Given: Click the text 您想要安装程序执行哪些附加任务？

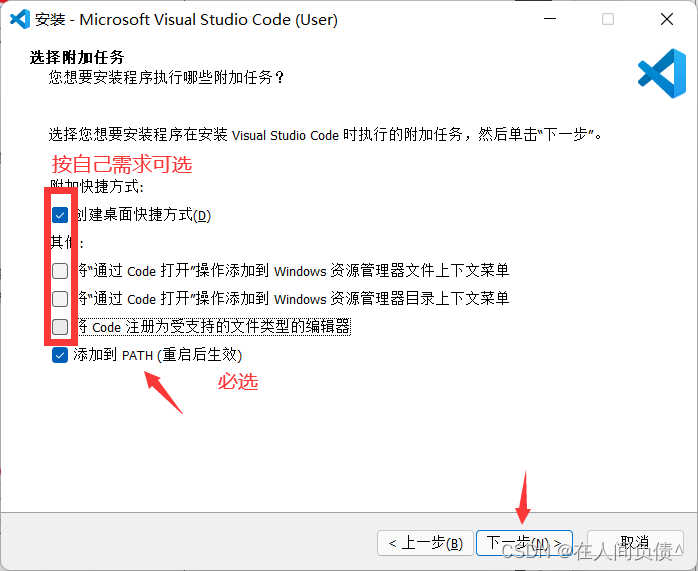Looking at the screenshot, I should coord(166,78).
